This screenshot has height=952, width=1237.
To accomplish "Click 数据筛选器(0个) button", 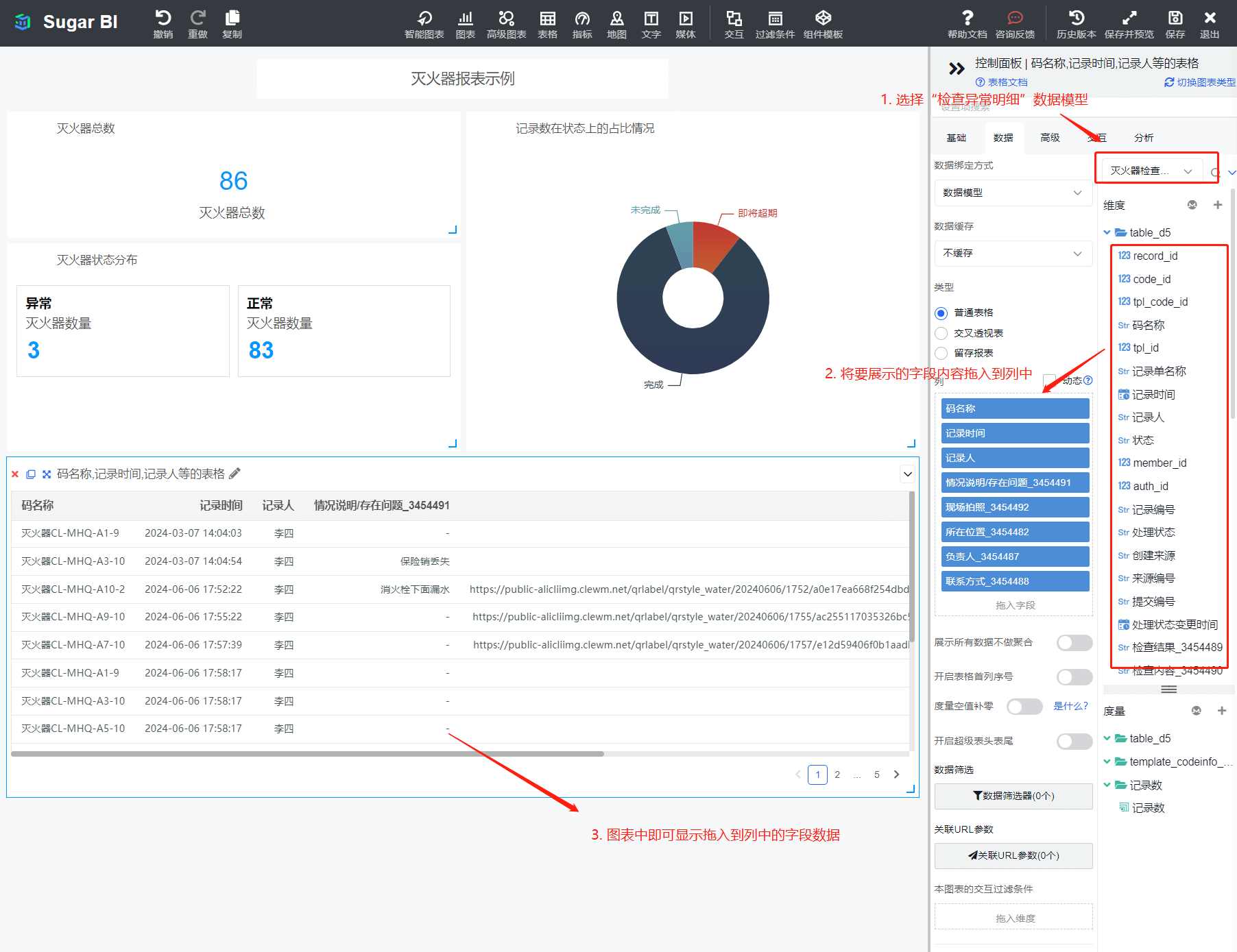I will tap(1013, 796).
